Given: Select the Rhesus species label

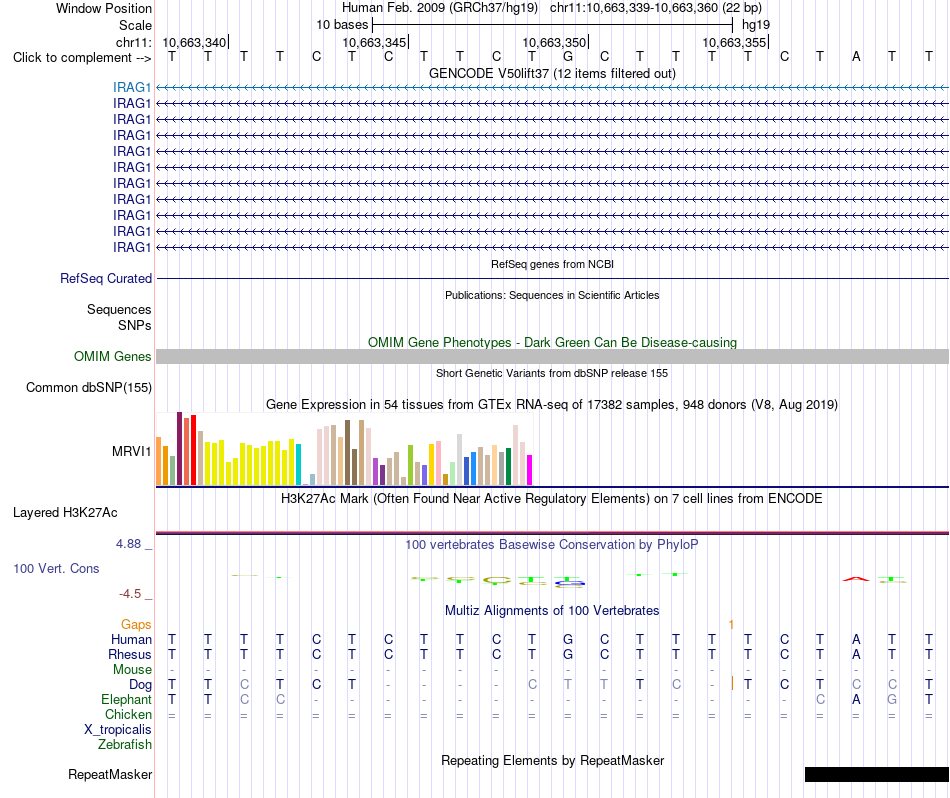Looking at the screenshot, I should click(x=130, y=654).
